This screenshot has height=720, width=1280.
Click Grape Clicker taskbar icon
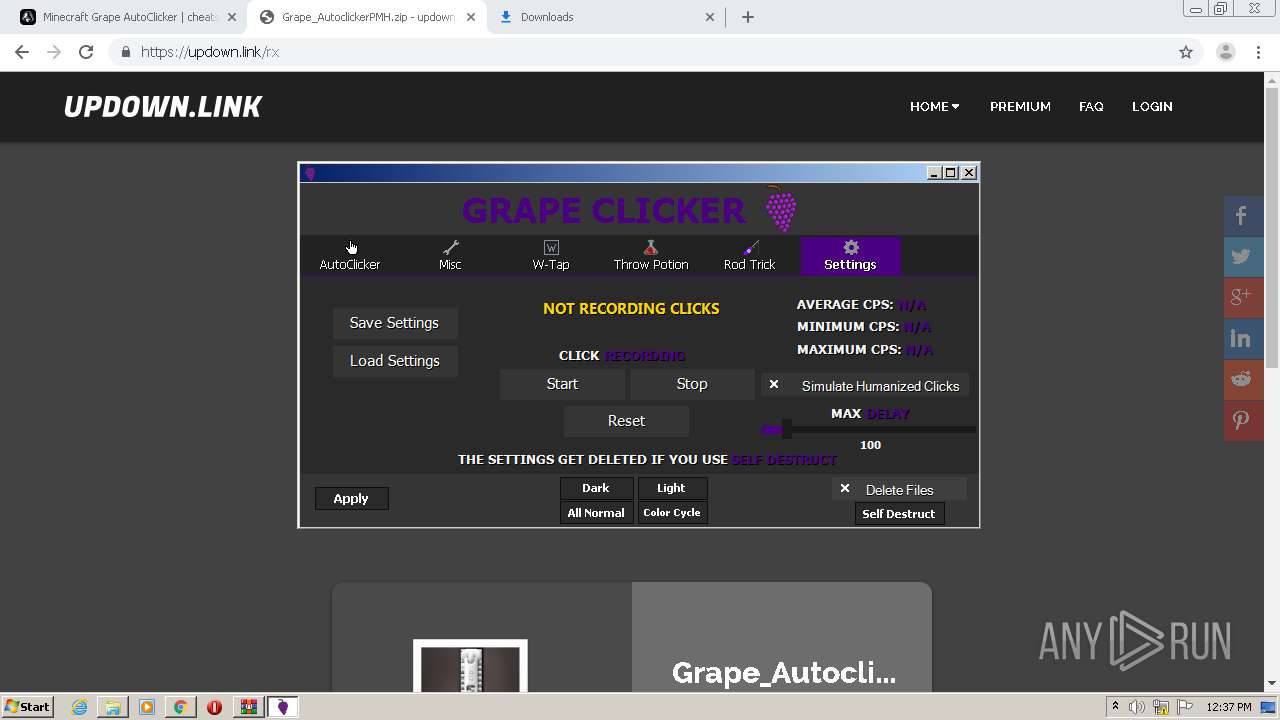(283, 707)
